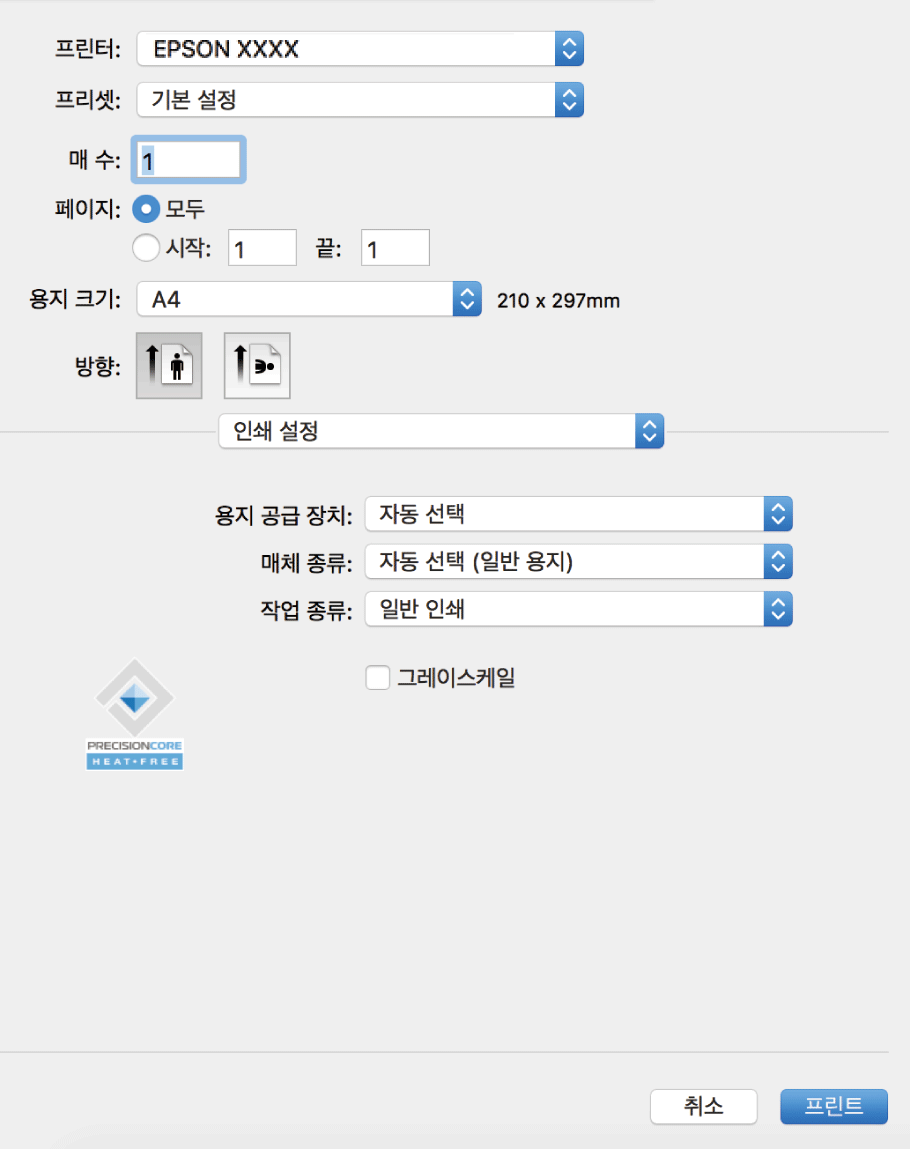
Task: Click the 프린트 button
Action: pyautogui.click(x=834, y=1106)
